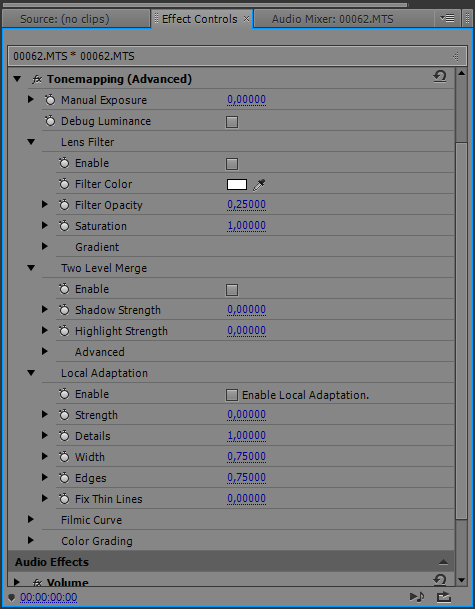Collapse the Local Adaptation group
The image size is (475, 609).
point(31,373)
